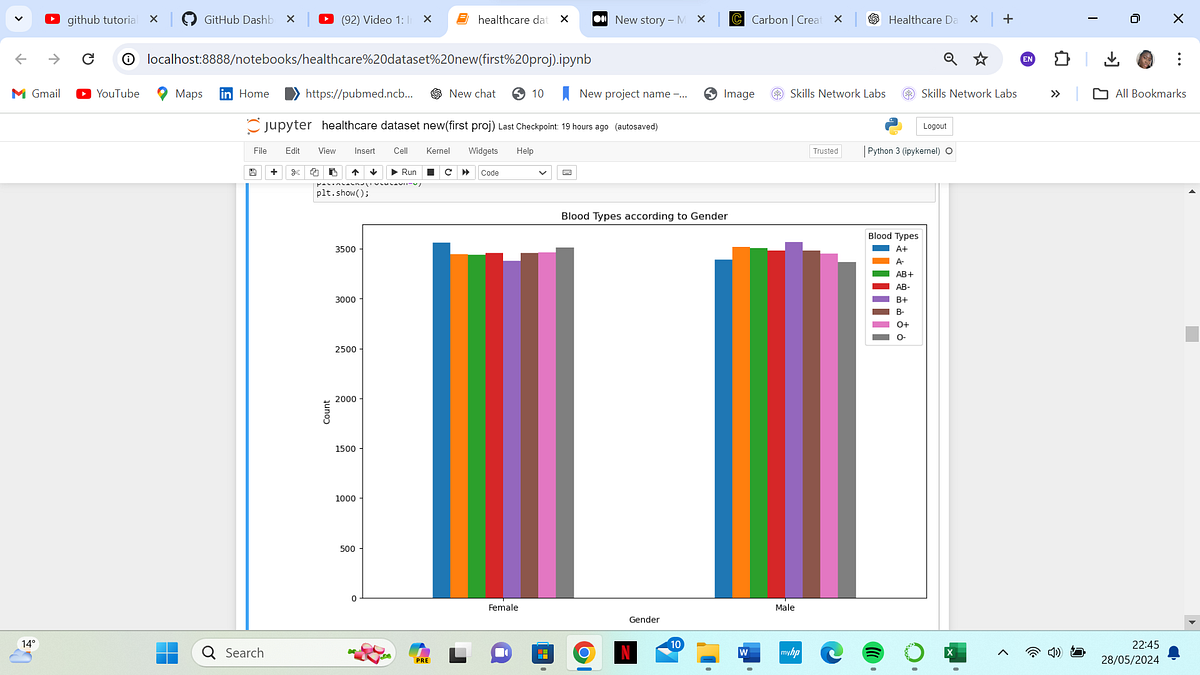Cut the selected cell
Screen dimensions: 1200x675
coord(294,172)
